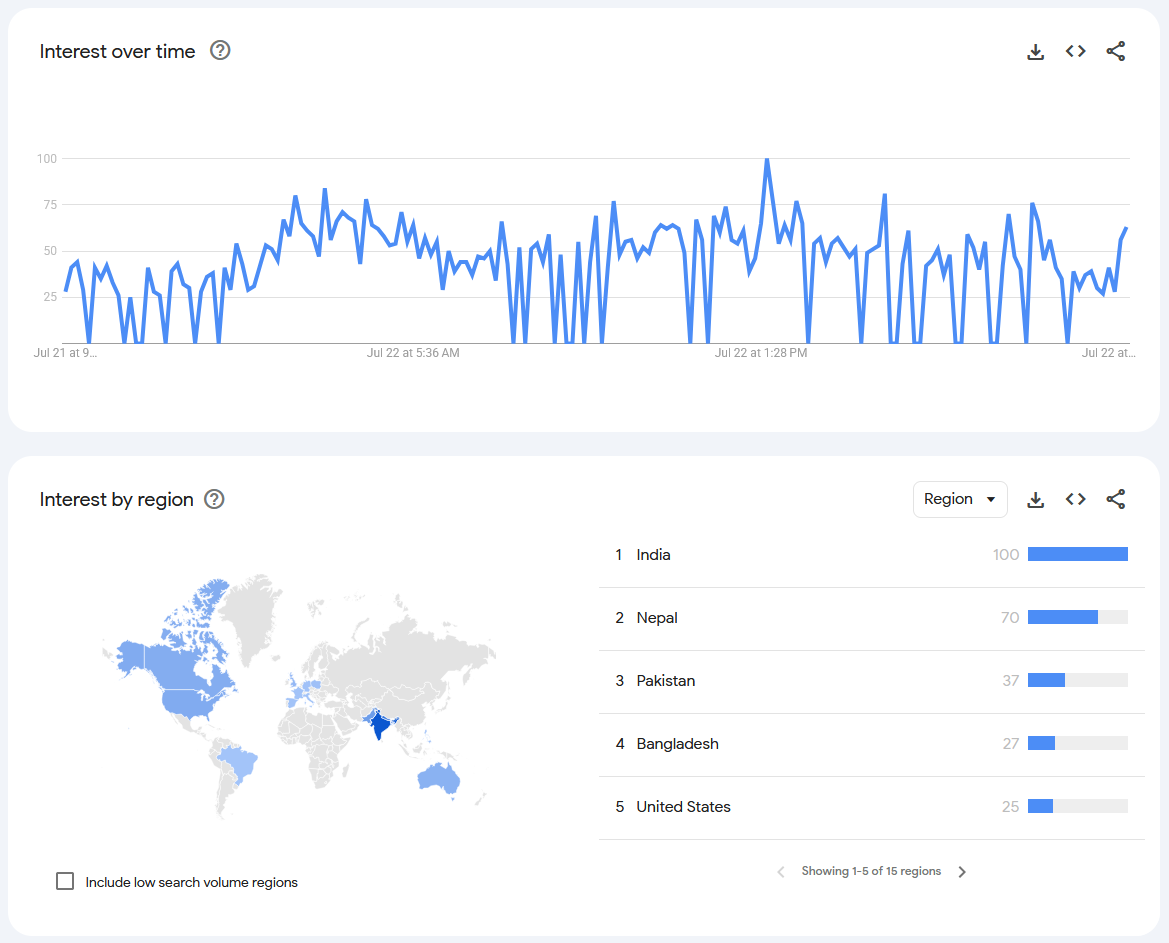Click Pakistan's interest bar showing 37
Viewport: 1169px width, 943px height.
click(x=1077, y=680)
